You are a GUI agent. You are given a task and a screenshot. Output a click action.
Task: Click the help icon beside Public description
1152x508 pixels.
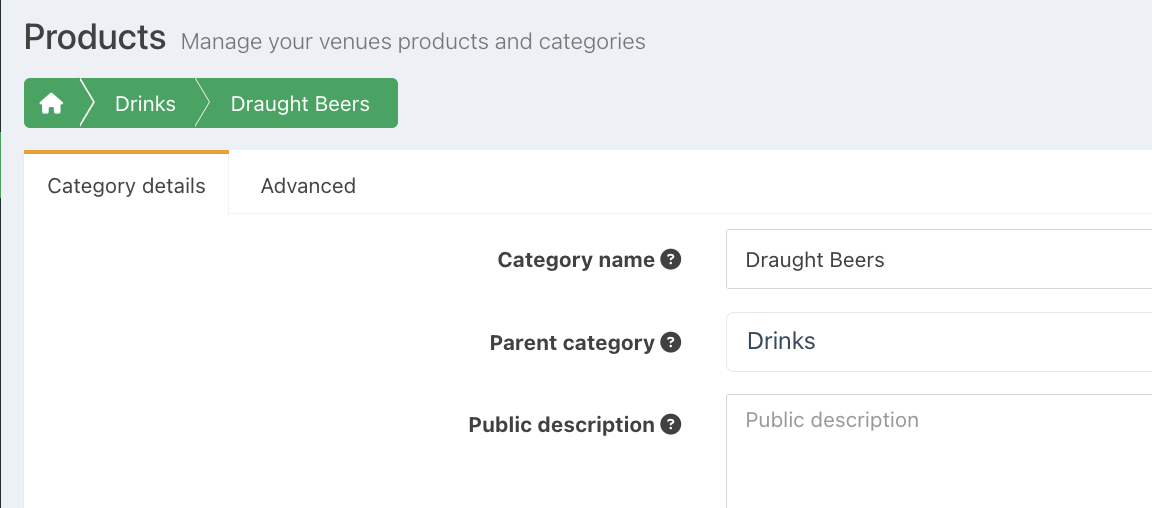click(671, 424)
